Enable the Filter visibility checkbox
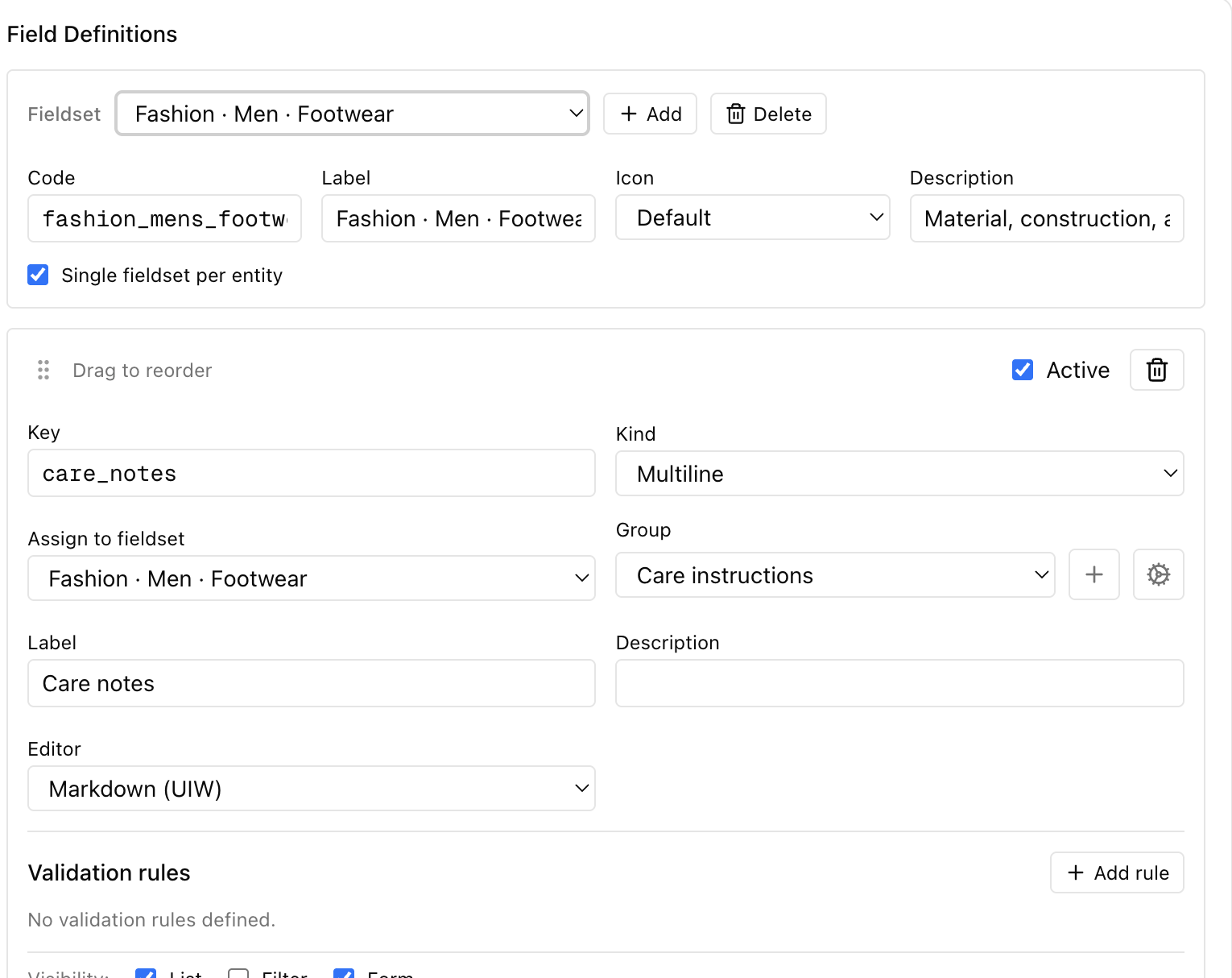Image resolution: width=1232 pixels, height=978 pixels. pos(238,973)
